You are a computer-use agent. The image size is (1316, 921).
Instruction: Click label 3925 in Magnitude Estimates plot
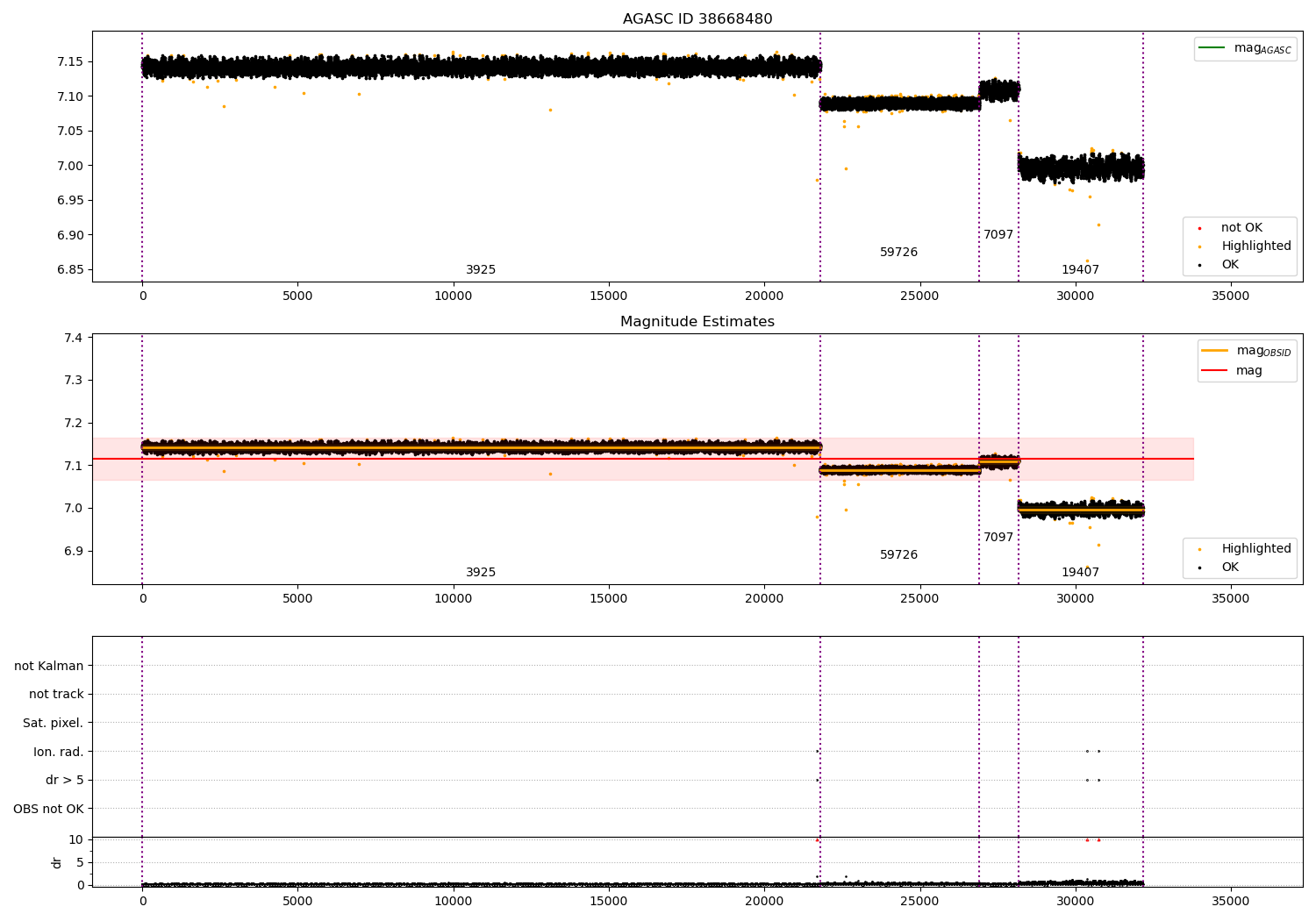tap(481, 573)
